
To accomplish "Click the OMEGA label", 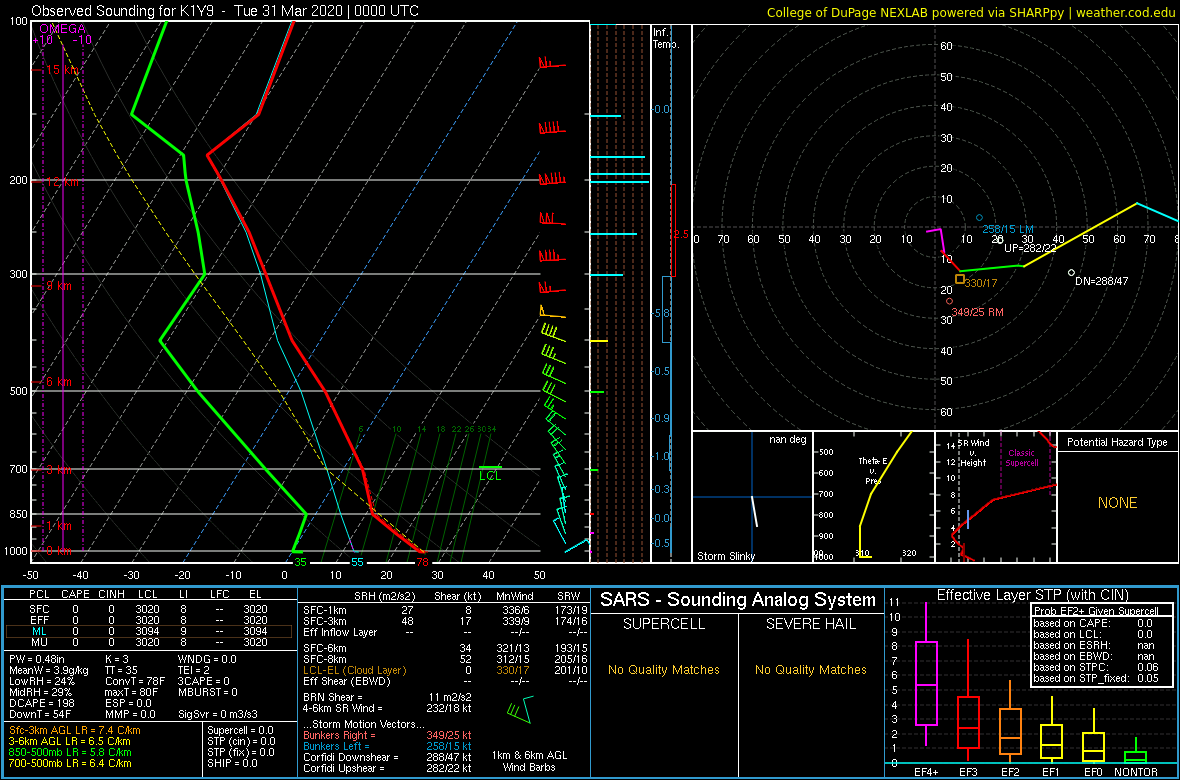I will (x=62, y=29).
